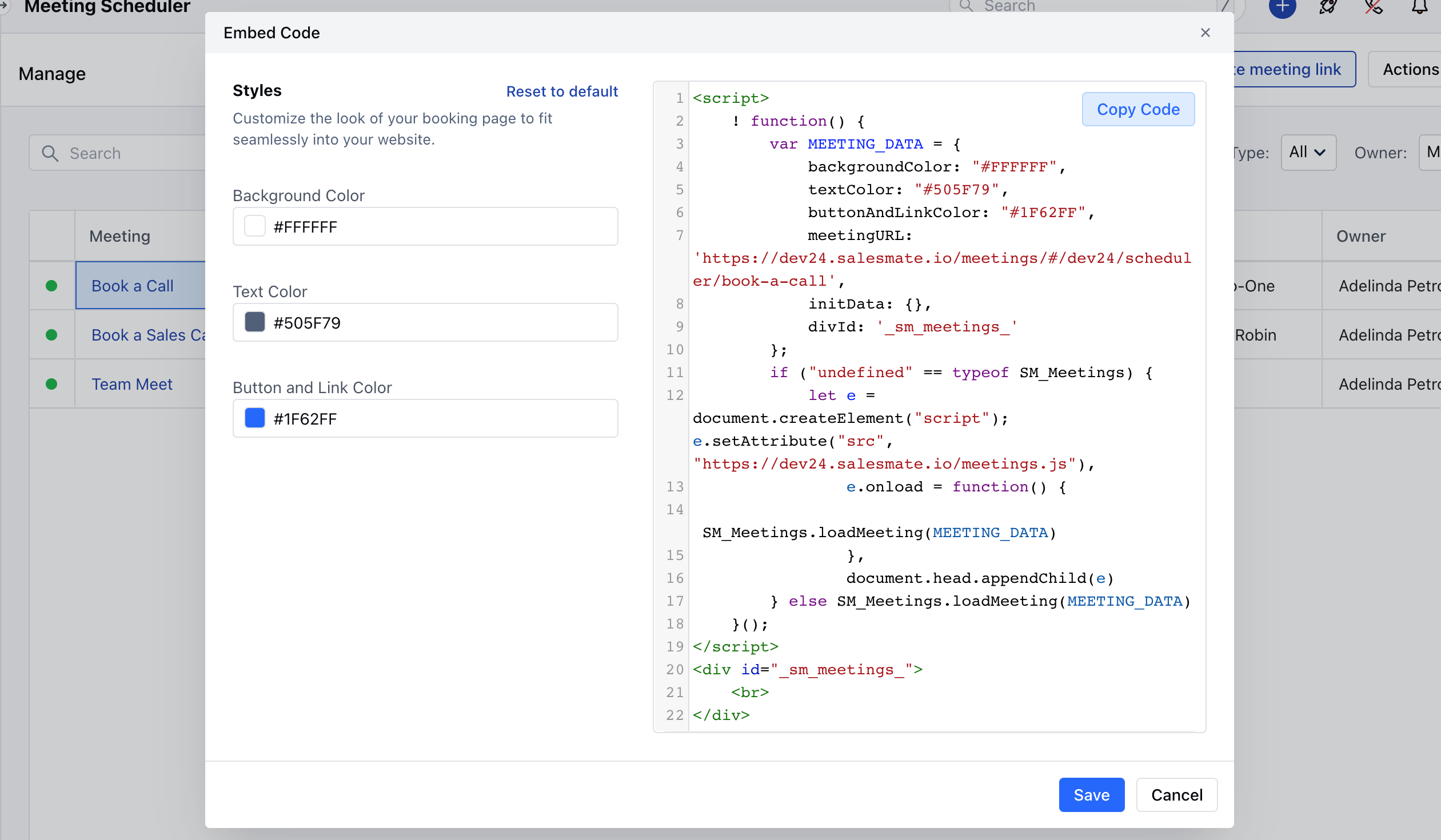Toggle green status dot for Book a Sales Call
Viewport: 1441px width, 840px height.
[51, 335]
